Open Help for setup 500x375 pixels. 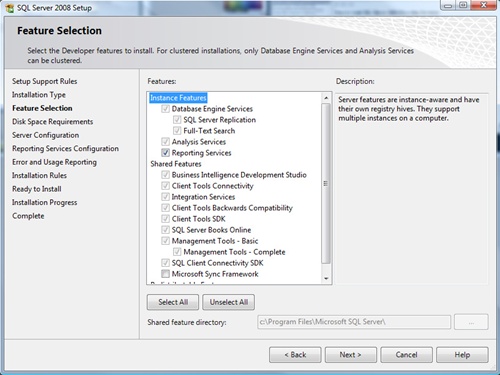point(462,355)
